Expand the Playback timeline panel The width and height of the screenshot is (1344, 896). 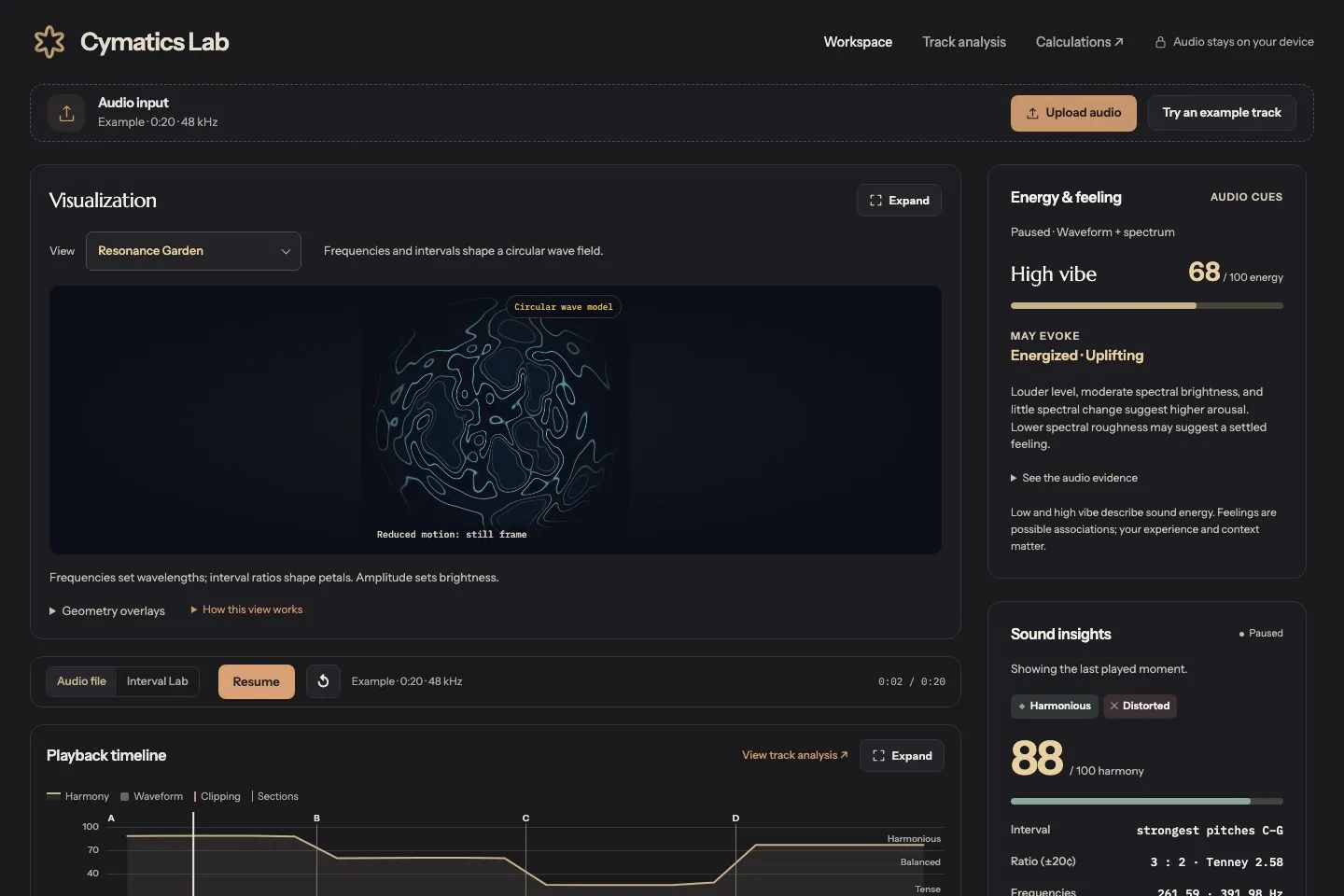(x=902, y=756)
